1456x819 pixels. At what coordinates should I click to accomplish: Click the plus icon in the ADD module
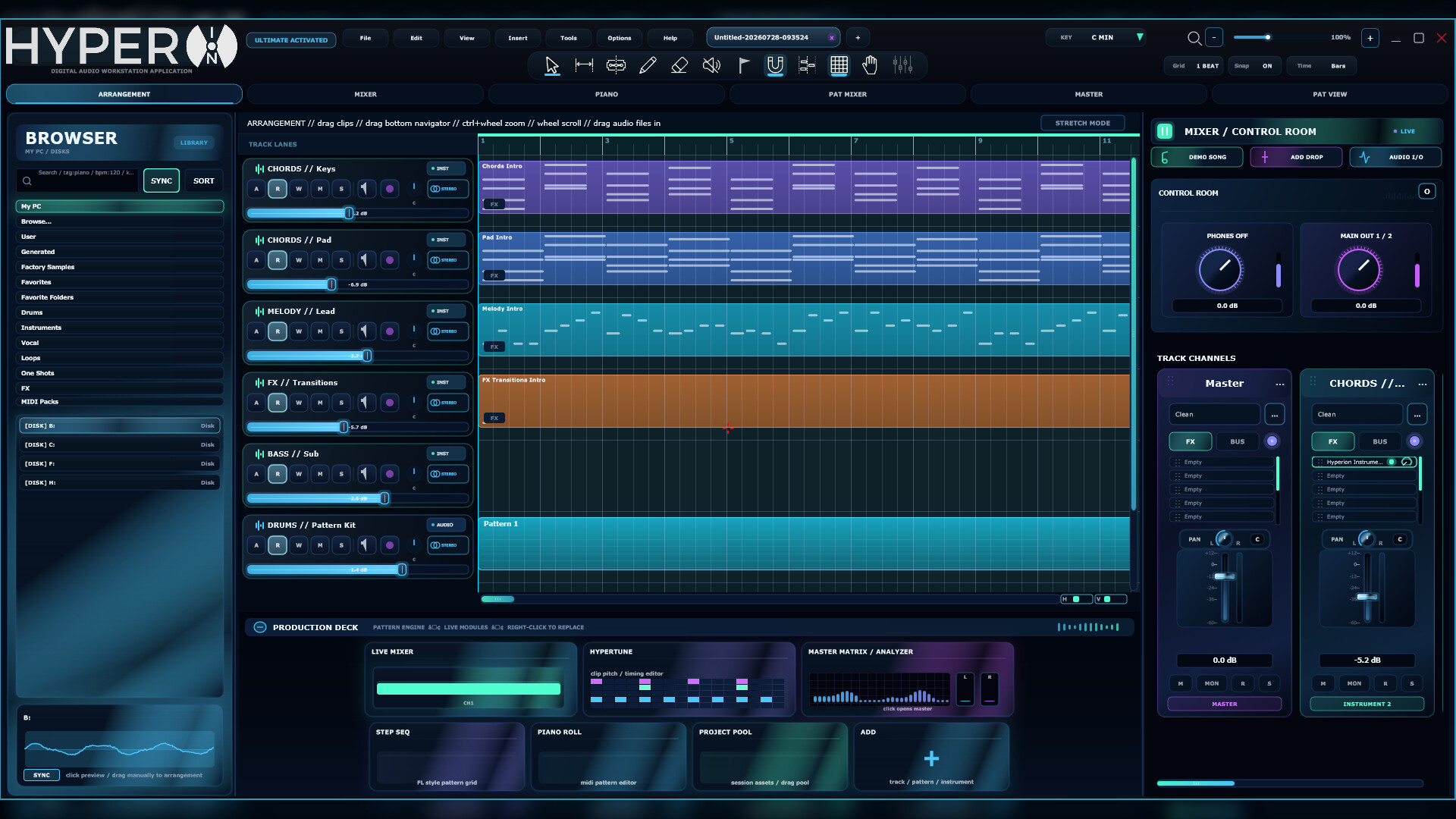click(931, 758)
